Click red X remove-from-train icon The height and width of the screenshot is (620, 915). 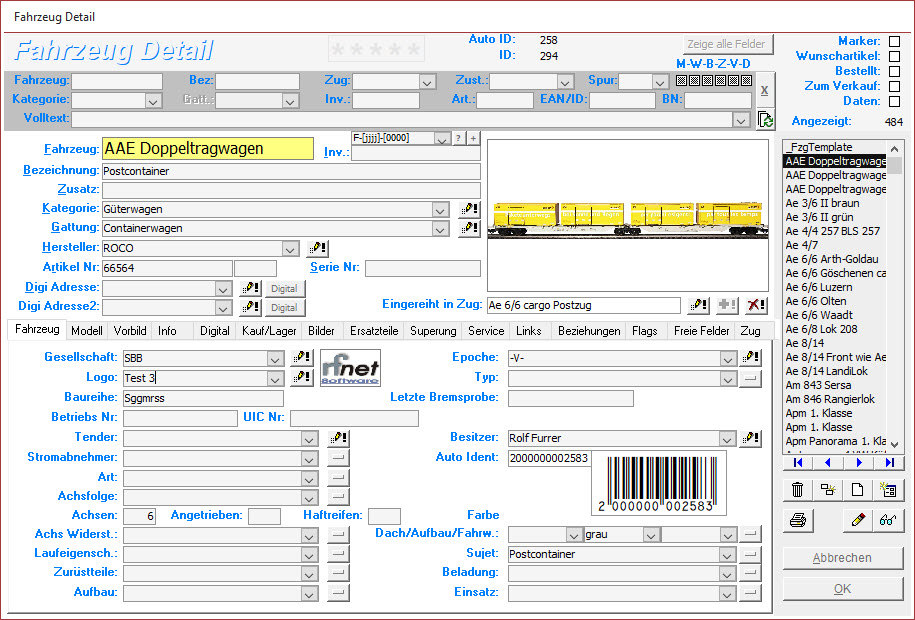coord(756,305)
